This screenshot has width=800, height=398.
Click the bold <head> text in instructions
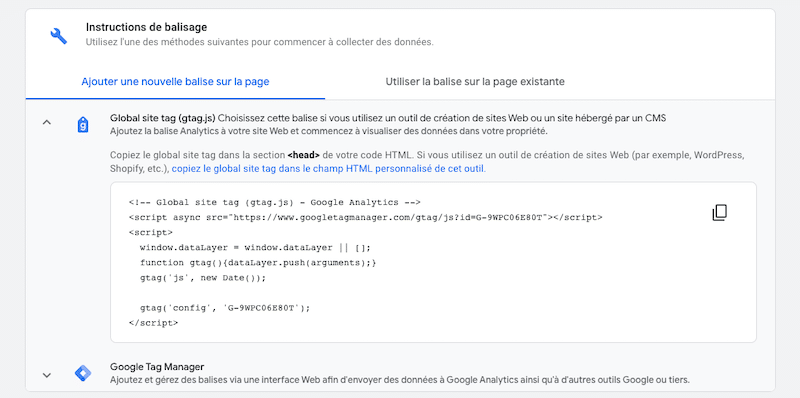304,155
